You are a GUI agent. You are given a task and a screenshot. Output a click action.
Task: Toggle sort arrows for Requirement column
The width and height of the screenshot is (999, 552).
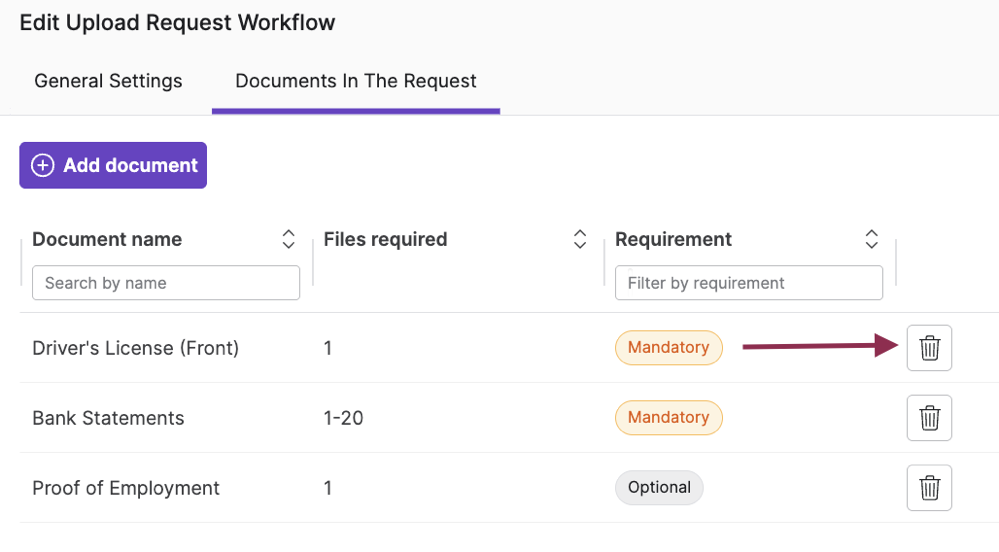871,239
